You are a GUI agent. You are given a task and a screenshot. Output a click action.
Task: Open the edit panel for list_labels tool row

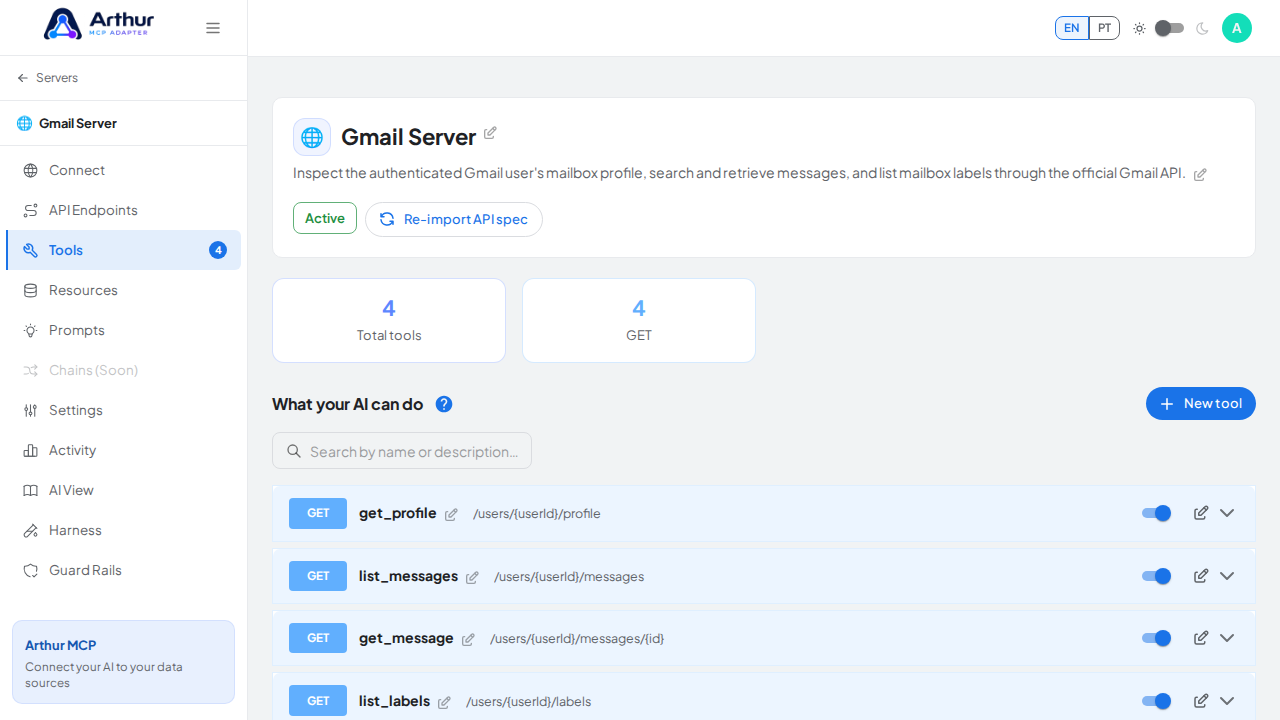[1201, 701]
